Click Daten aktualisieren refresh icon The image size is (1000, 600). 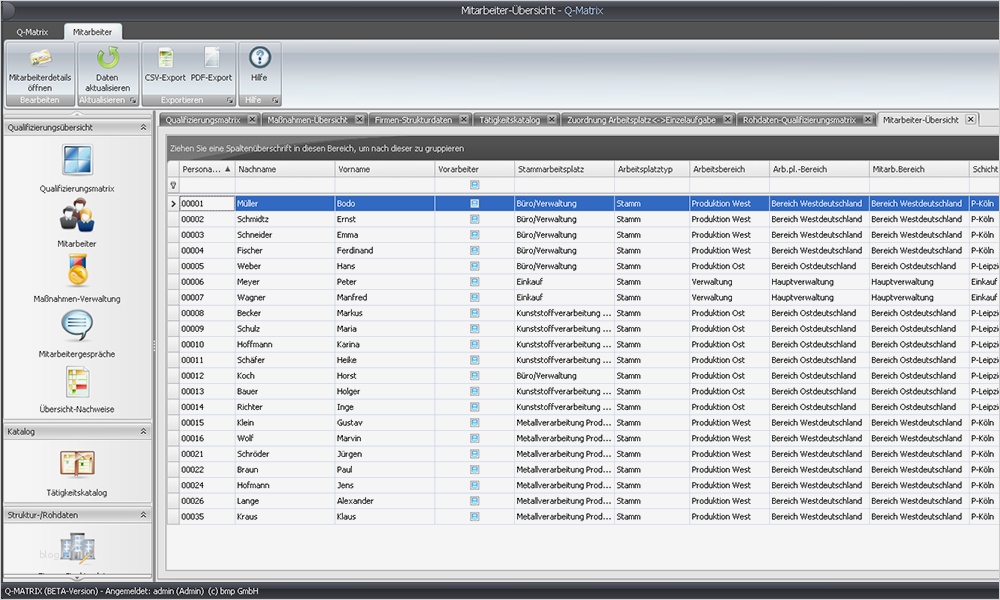click(107, 59)
